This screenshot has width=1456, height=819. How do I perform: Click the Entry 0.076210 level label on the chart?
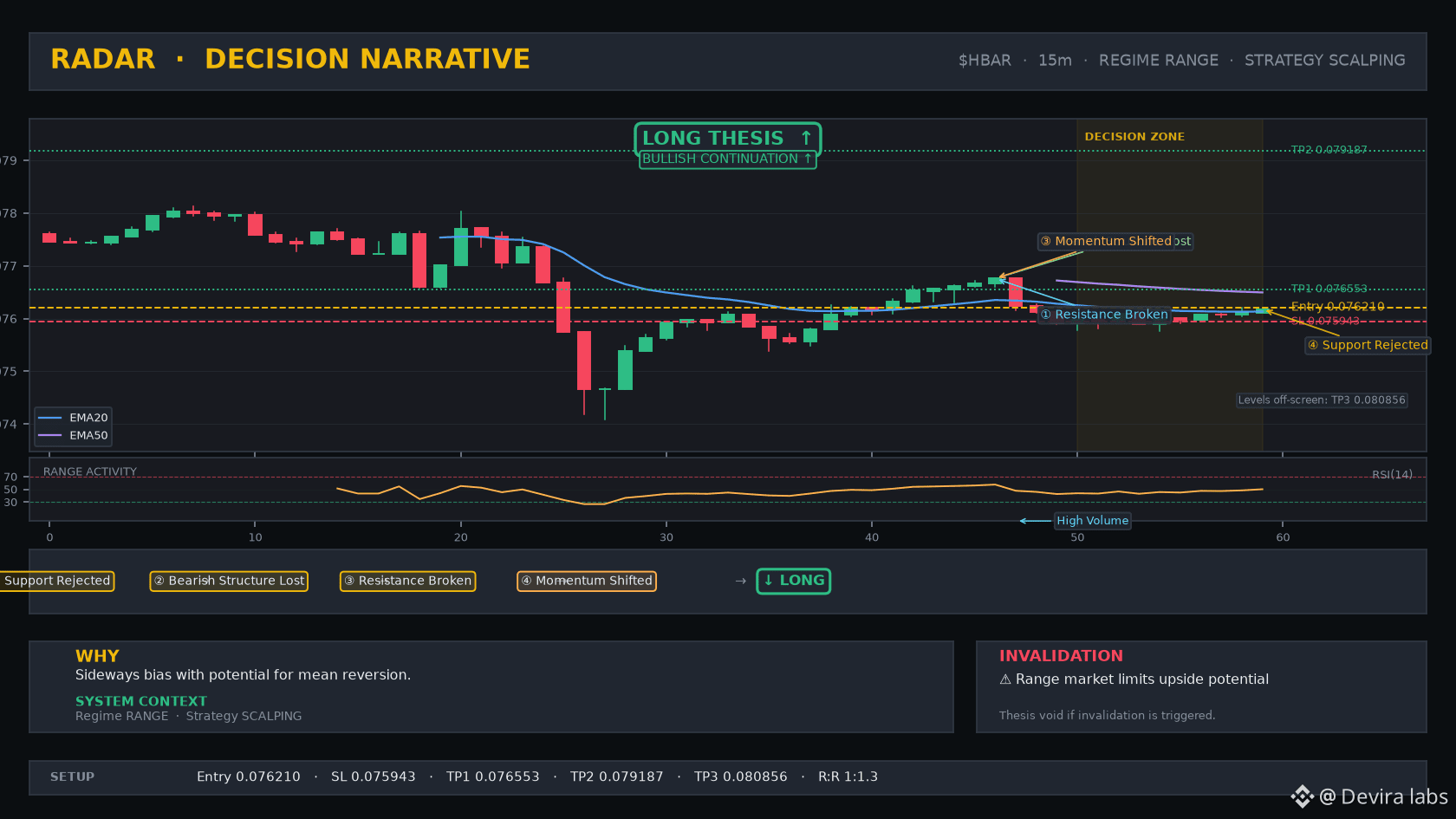[1337, 307]
